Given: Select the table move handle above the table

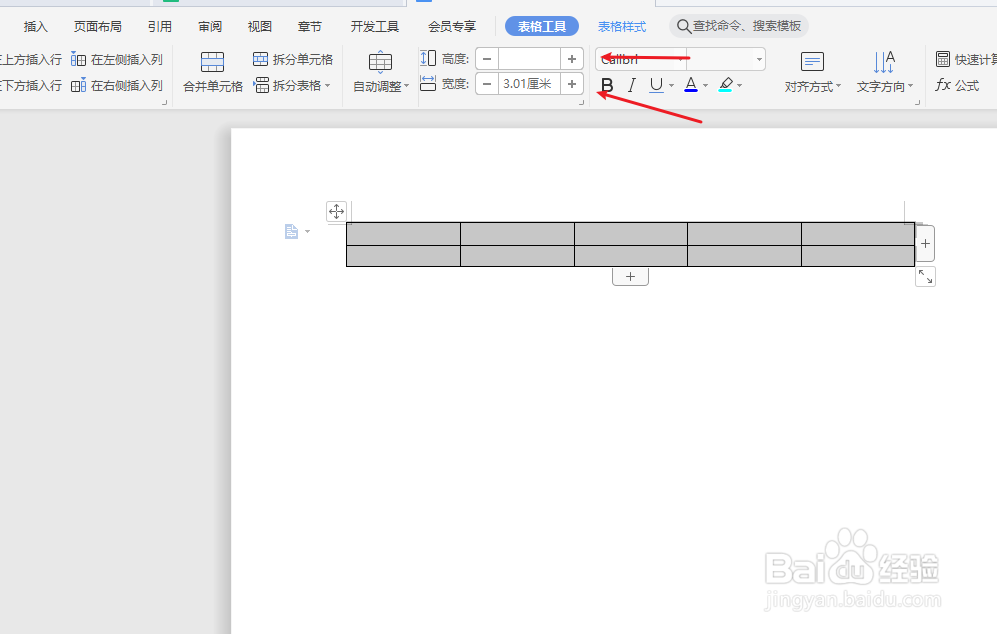Looking at the screenshot, I should (337, 211).
